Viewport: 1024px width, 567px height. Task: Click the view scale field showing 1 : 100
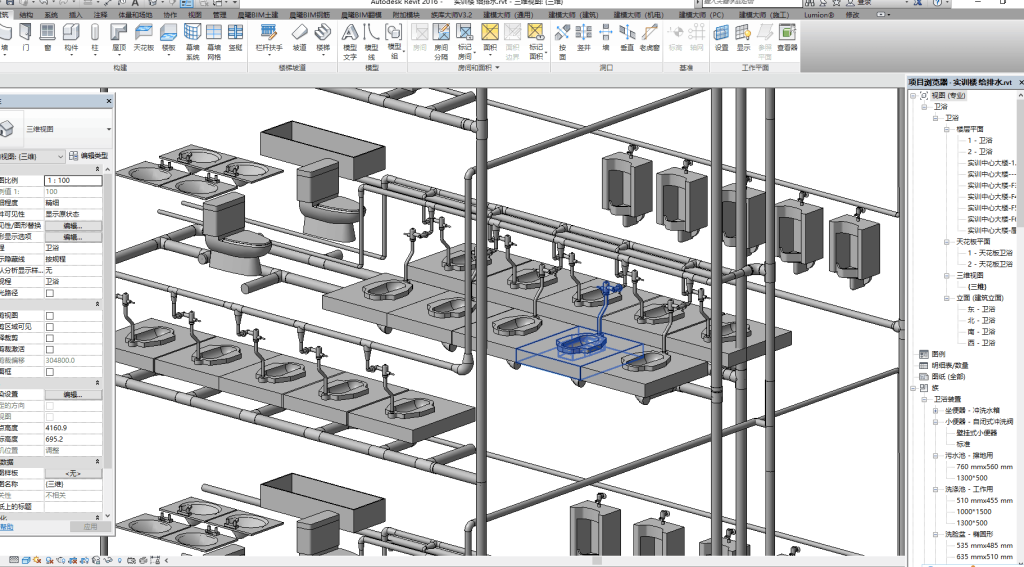[x=73, y=180]
